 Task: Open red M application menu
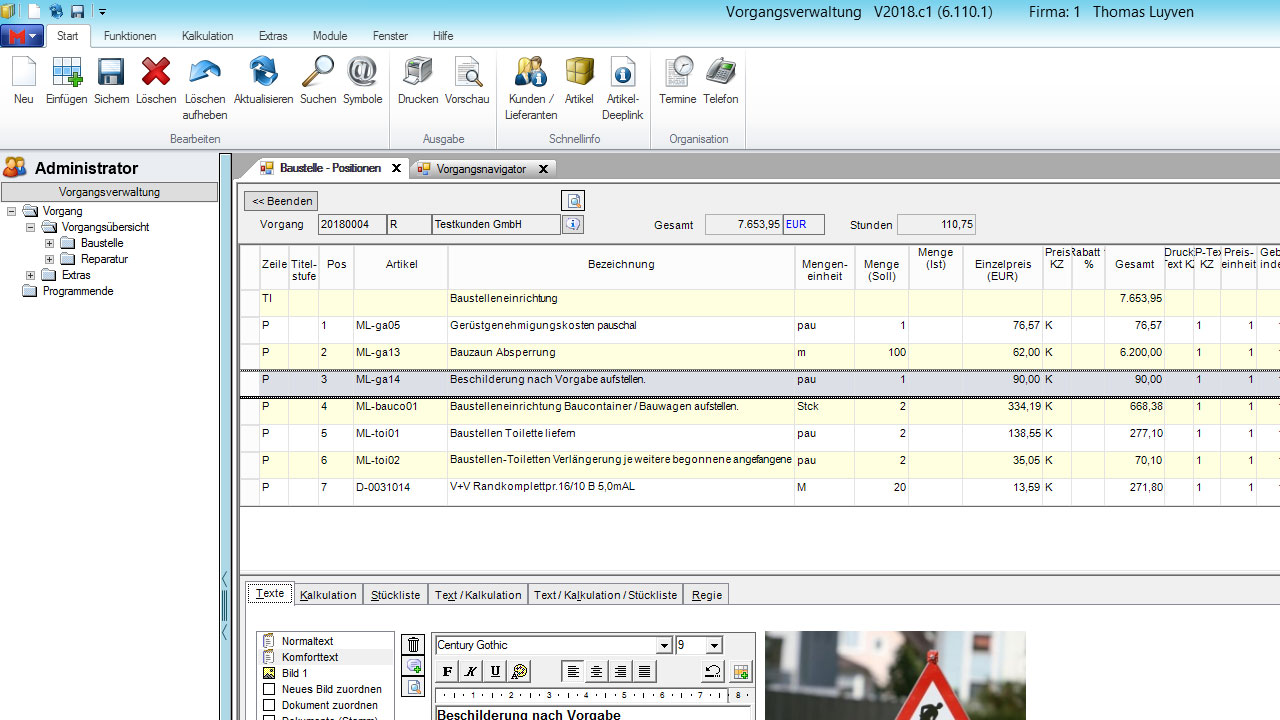point(21,36)
